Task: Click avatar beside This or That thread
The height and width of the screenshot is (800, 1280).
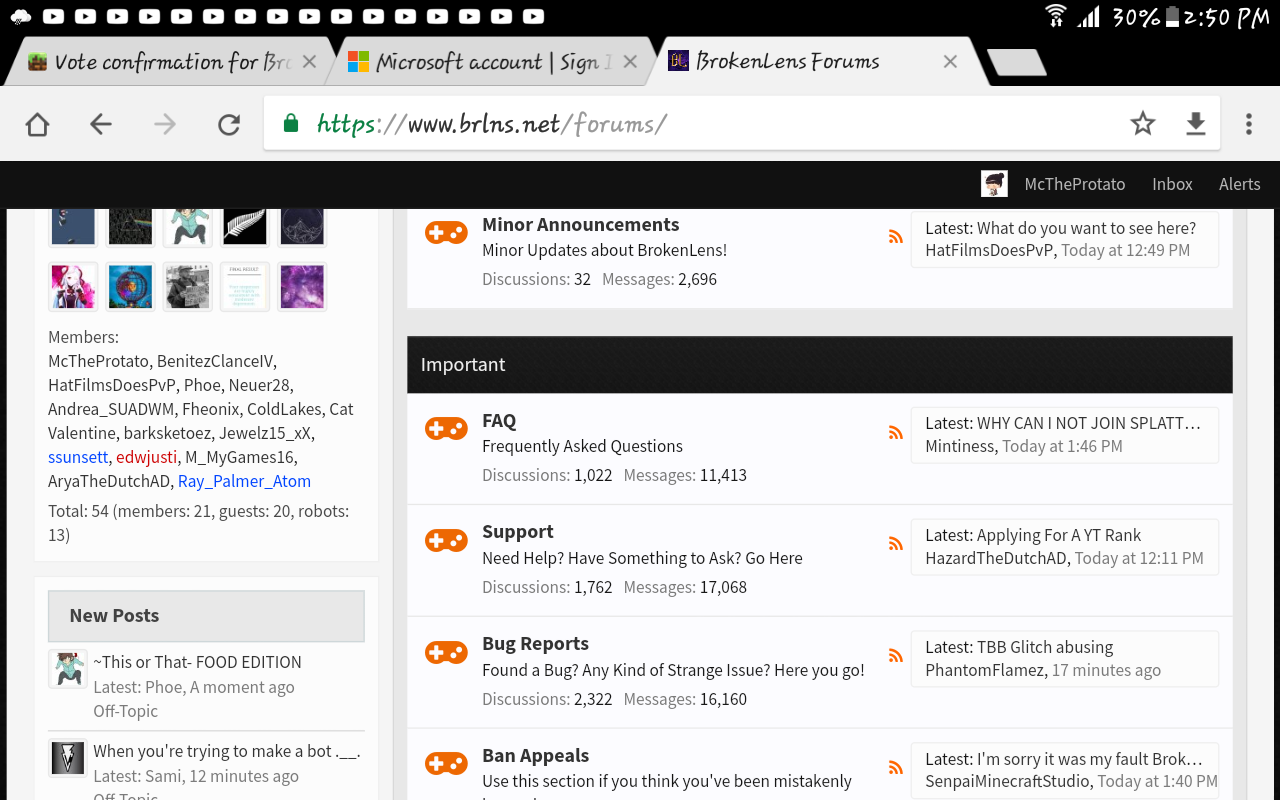Action: click(68, 668)
